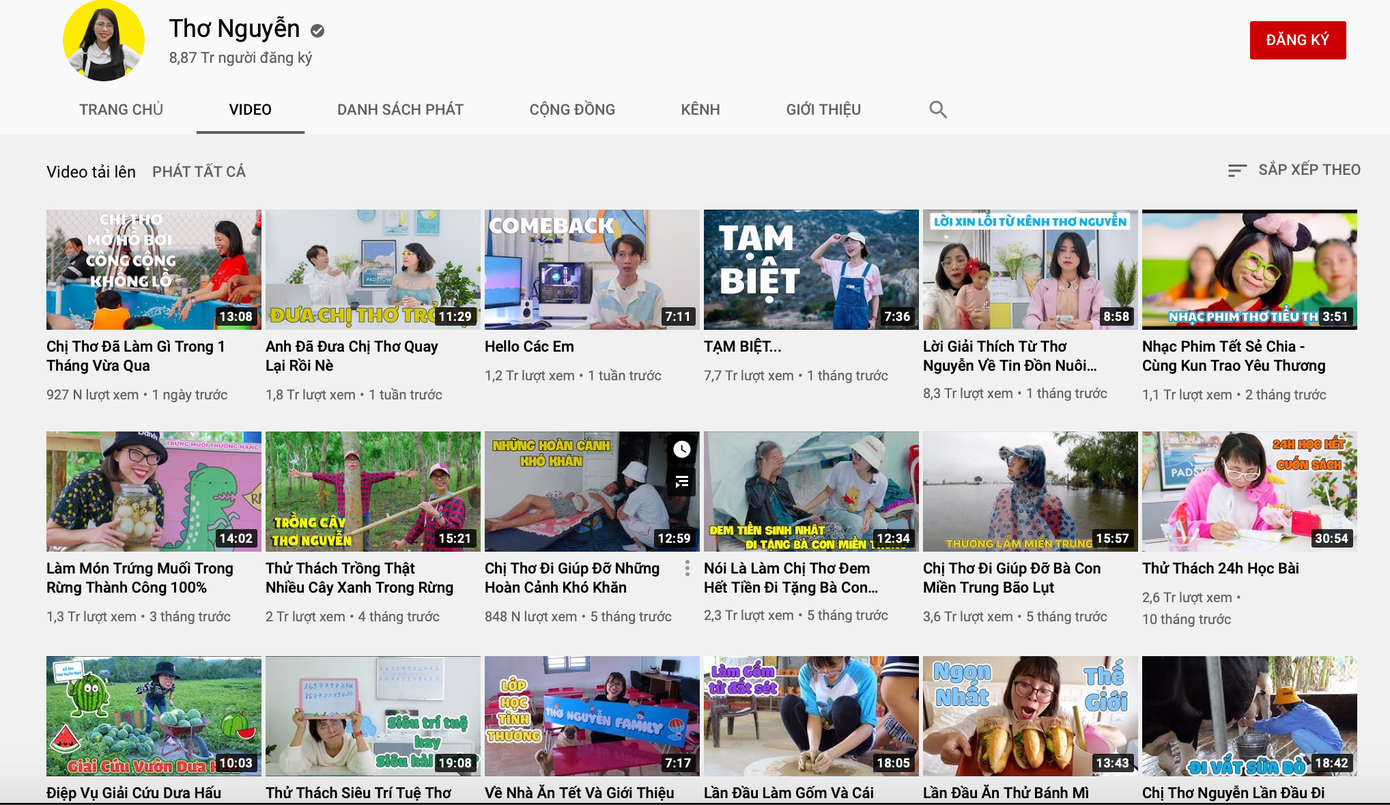Open the video titled 'Hello Các Em'

529,346
